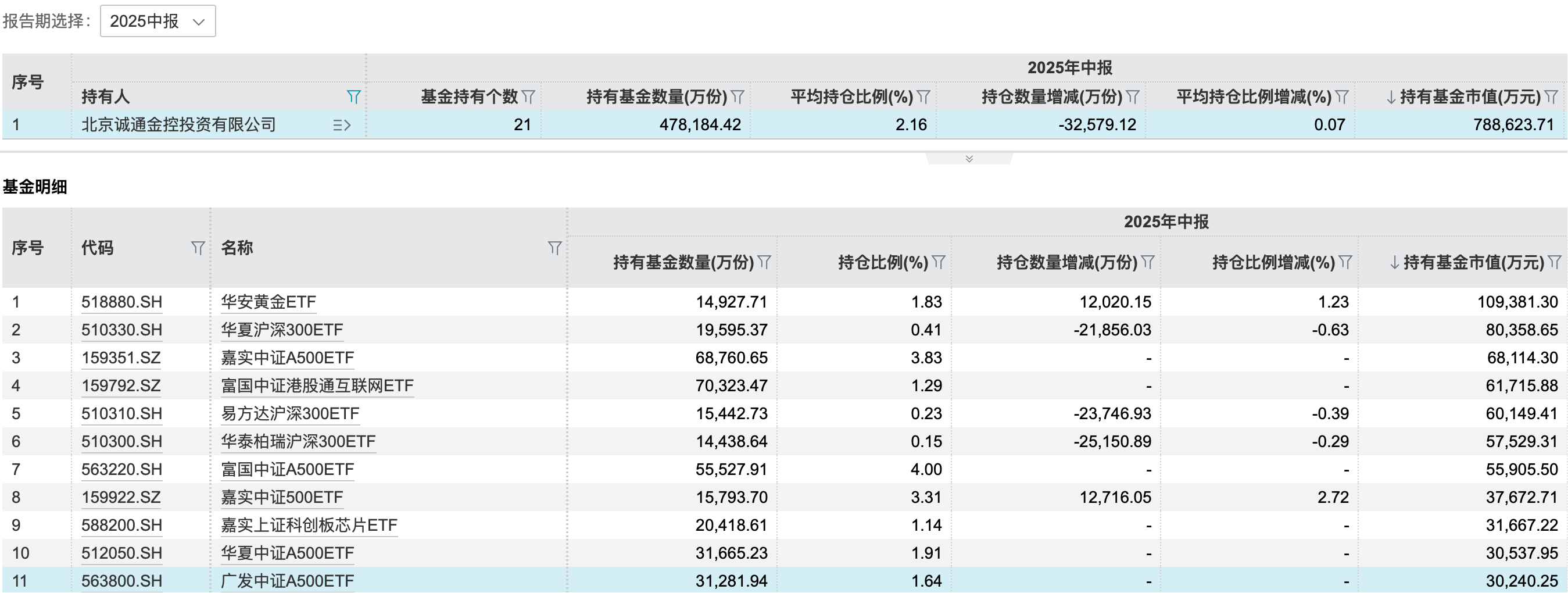Click filter icon beside fund details 持仓数量增减(万份)

1148,262
